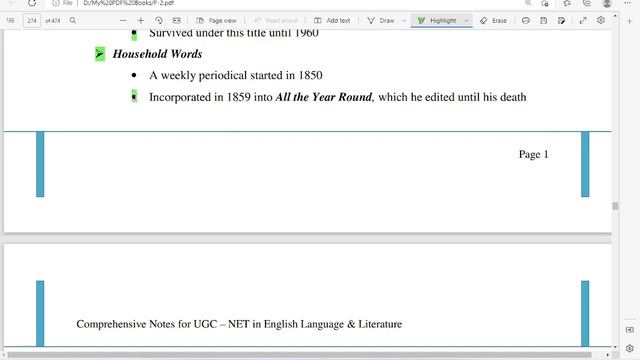Image resolution: width=640 pixels, height=360 pixels.
Task: Select the Add text tool
Action: [332, 20]
